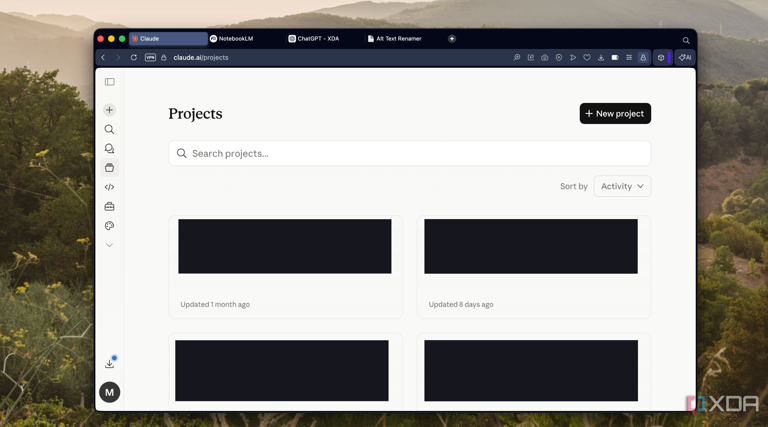
Task: Open Chats from the sidebar
Action: coord(110,149)
